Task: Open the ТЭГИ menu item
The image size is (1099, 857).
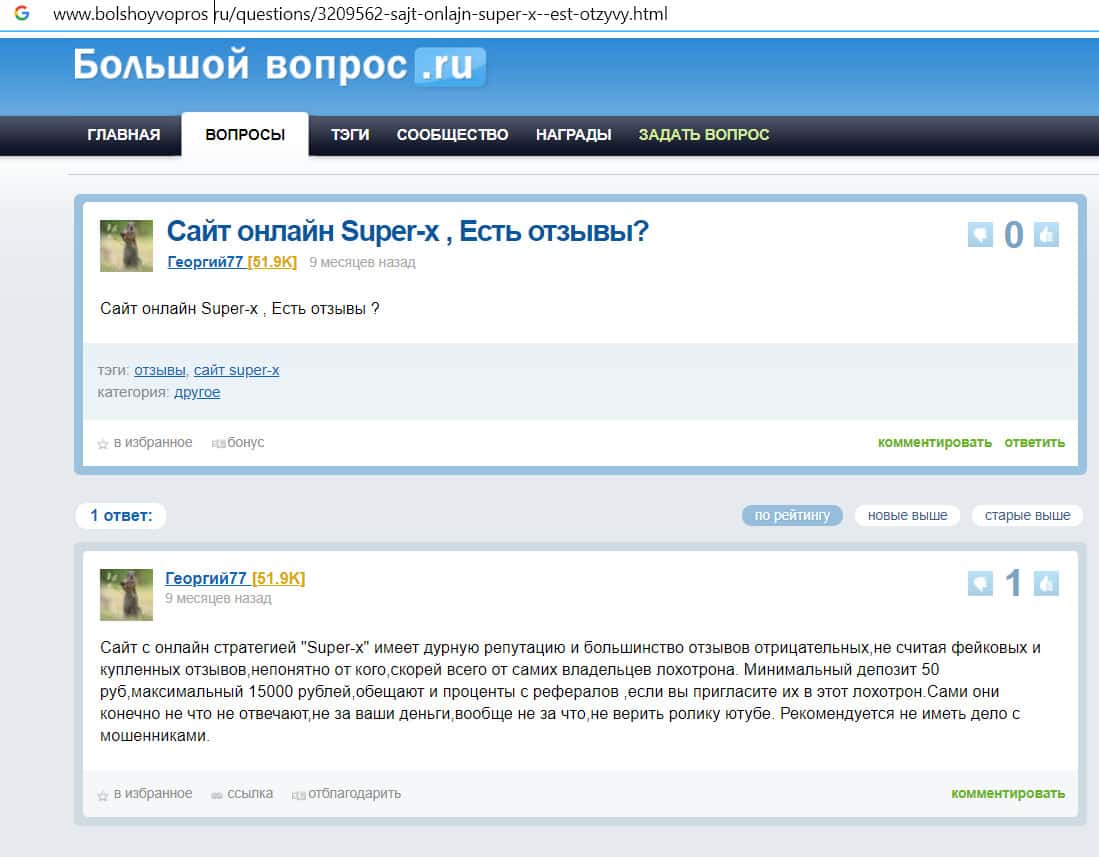Action: click(x=350, y=135)
